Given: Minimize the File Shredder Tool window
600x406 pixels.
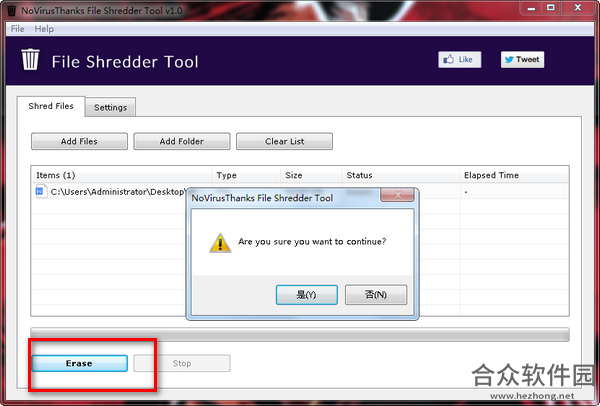Looking at the screenshot, I should (x=531, y=8).
